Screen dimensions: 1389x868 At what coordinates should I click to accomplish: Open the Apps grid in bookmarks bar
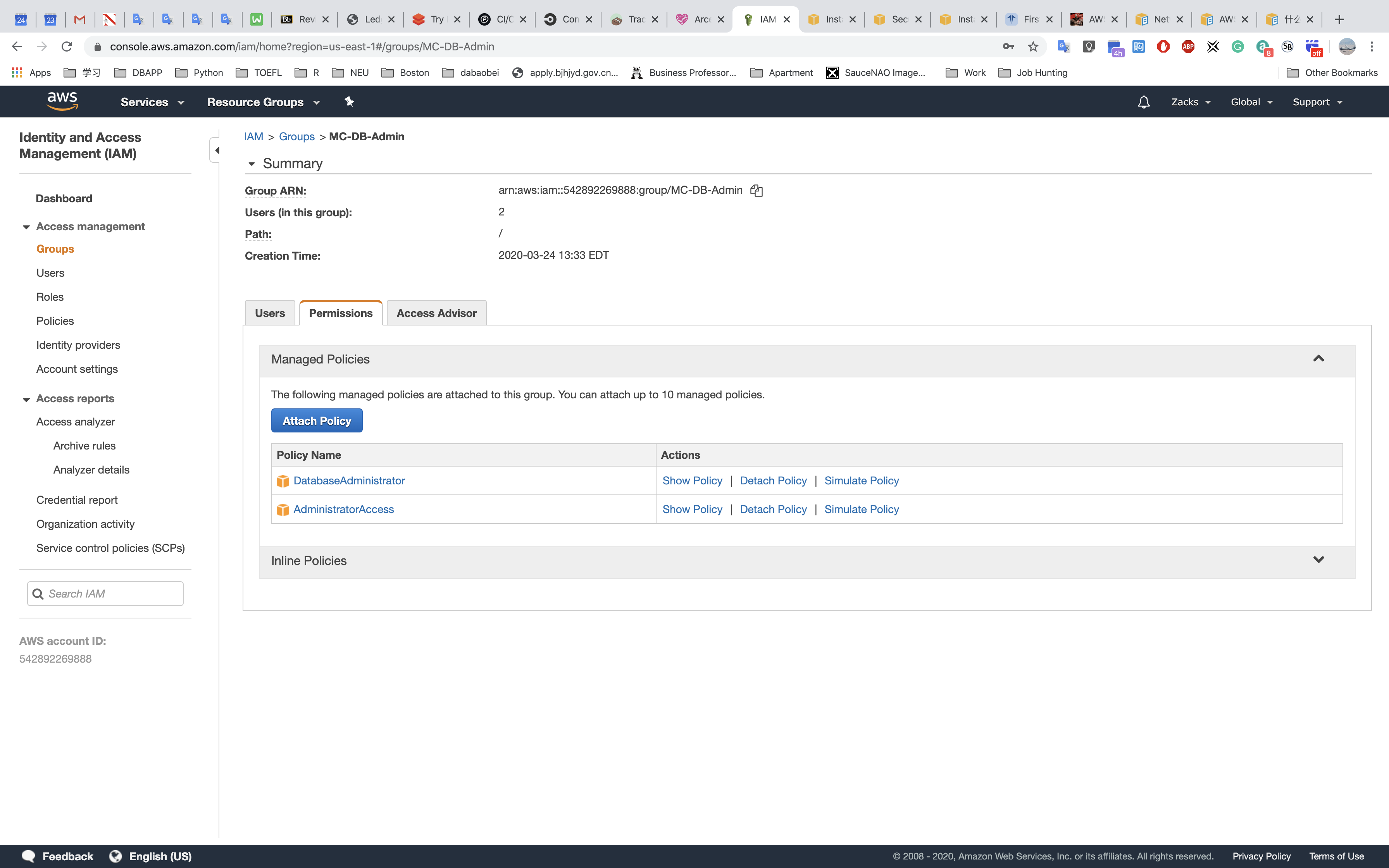(31, 72)
